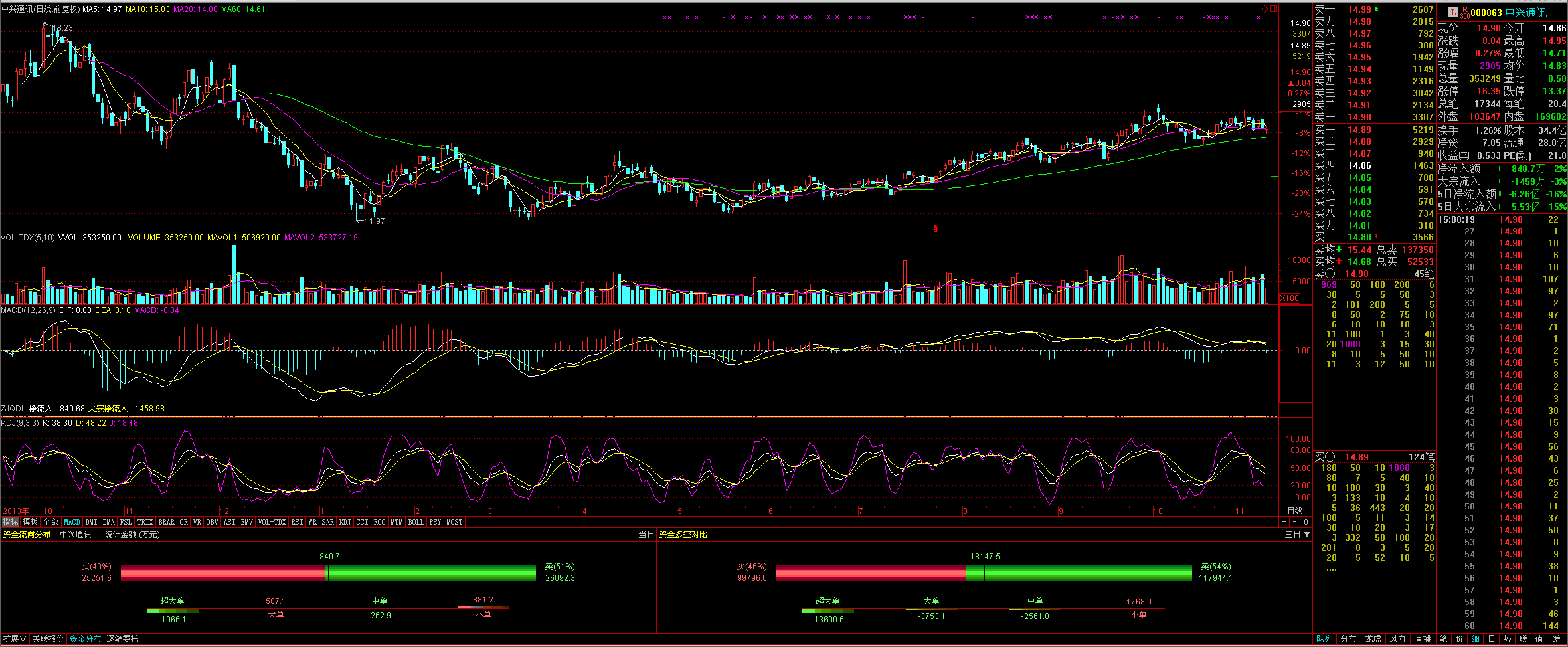Viewport: 1568px width, 647px height.
Task: Select the DMA indicator tab
Action: 108,522
